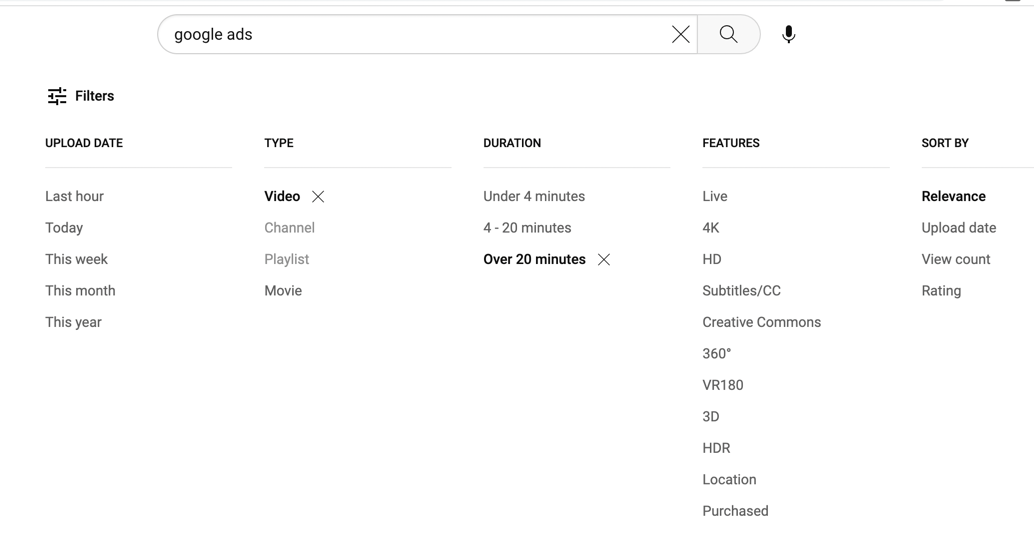
Task: Enable the 360° feature filter
Action: click(x=717, y=354)
